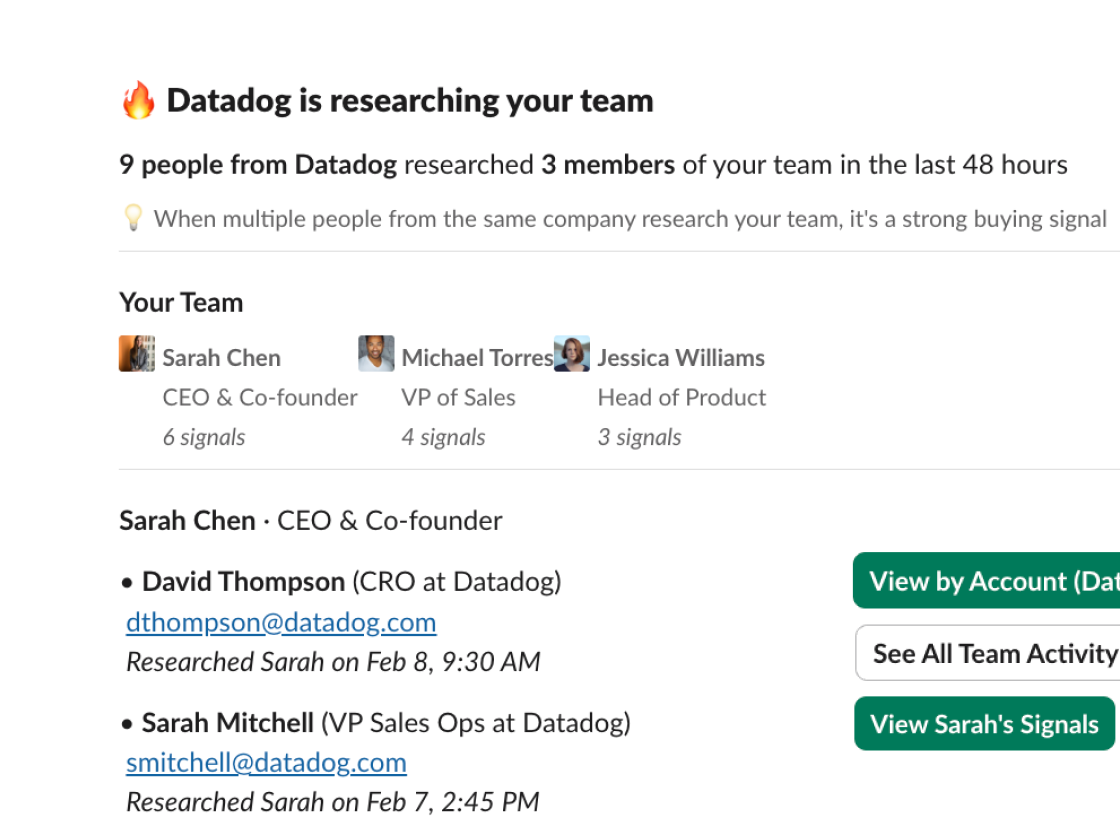Click Sarah Mitchell's name in the list
The image size is (1120, 840).
pyautogui.click(x=228, y=722)
